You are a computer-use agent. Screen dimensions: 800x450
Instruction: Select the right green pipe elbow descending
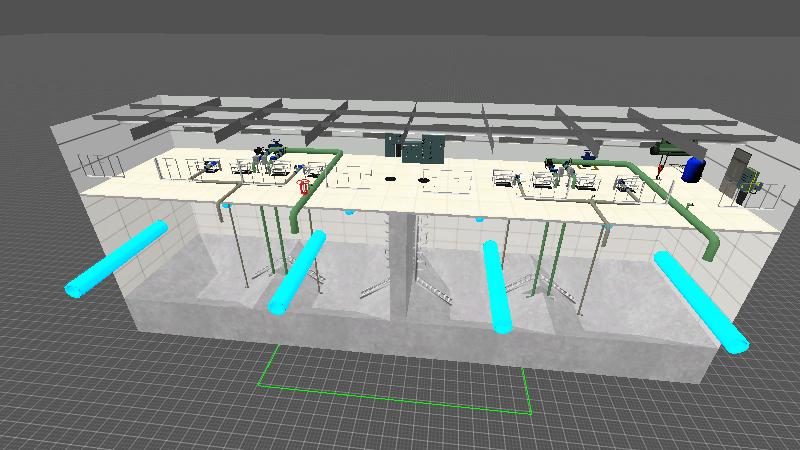pos(706,240)
